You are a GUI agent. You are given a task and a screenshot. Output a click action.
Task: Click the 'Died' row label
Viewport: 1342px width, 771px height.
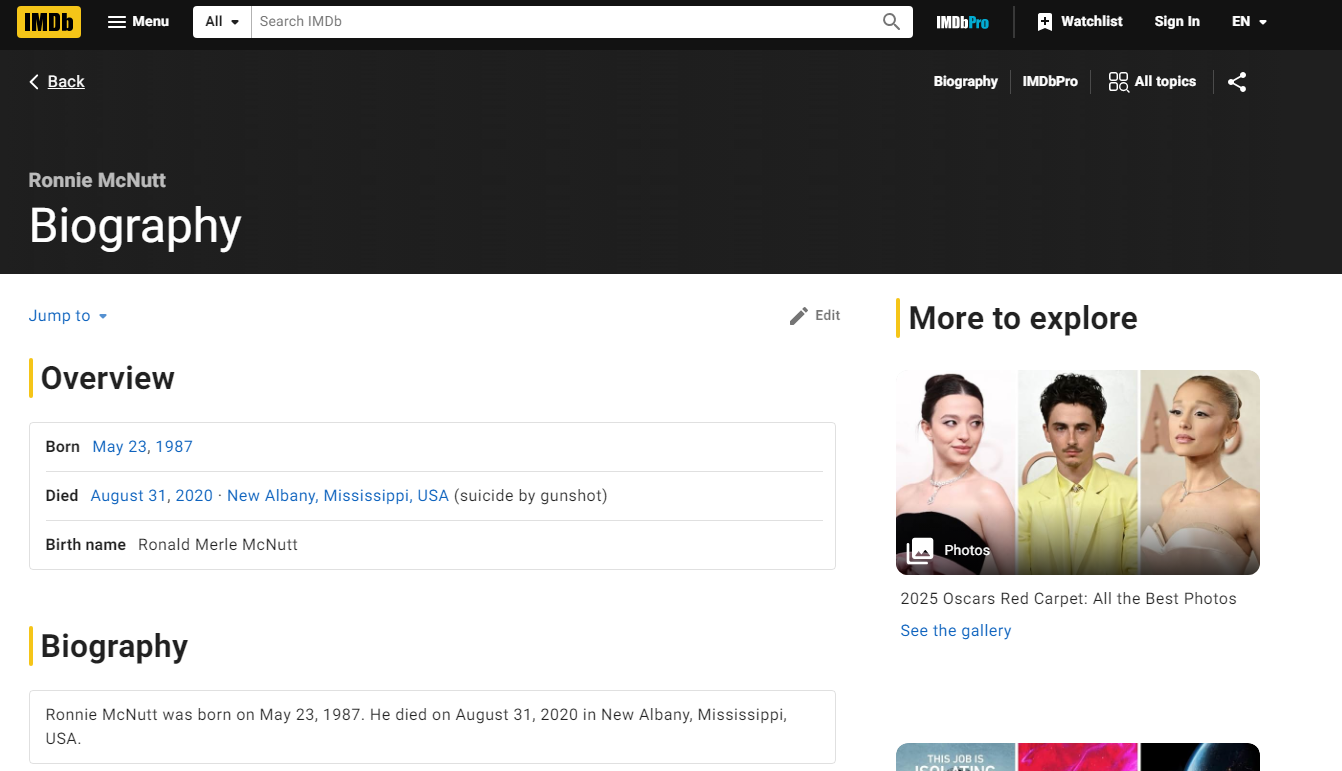61,496
